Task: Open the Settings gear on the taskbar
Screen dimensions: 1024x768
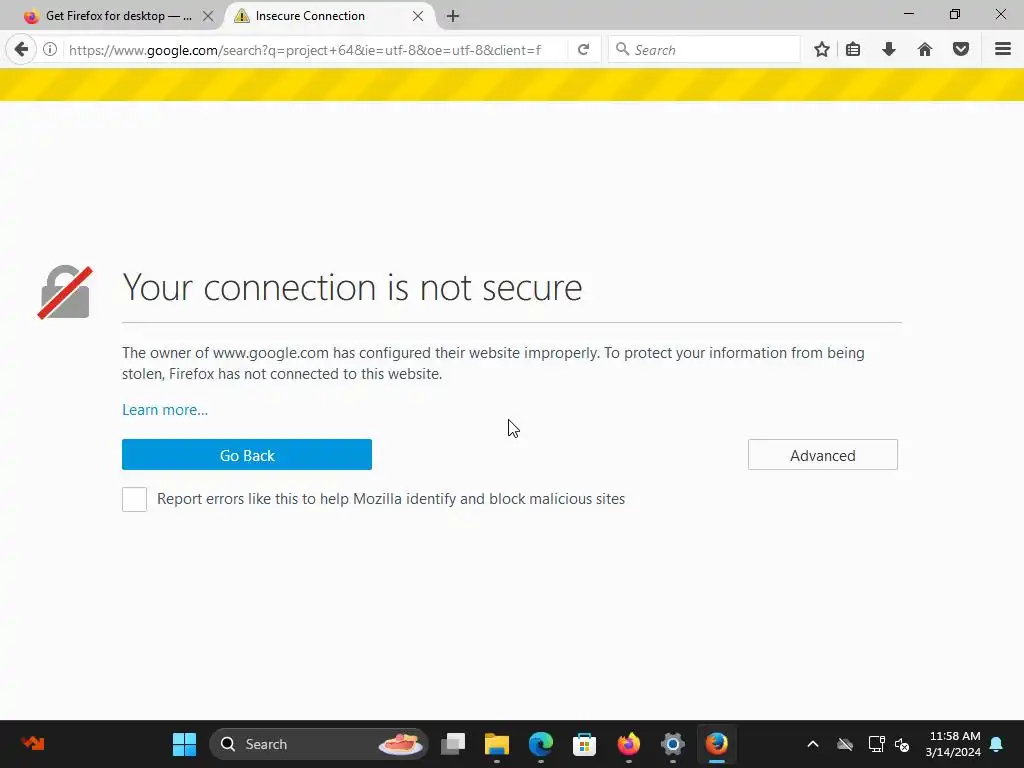Action: tap(673, 744)
